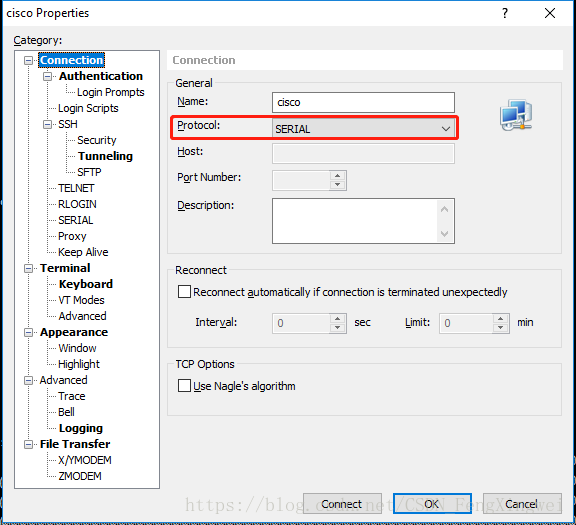The image size is (576, 525).
Task: Click the Connect button
Action: click(342, 504)
